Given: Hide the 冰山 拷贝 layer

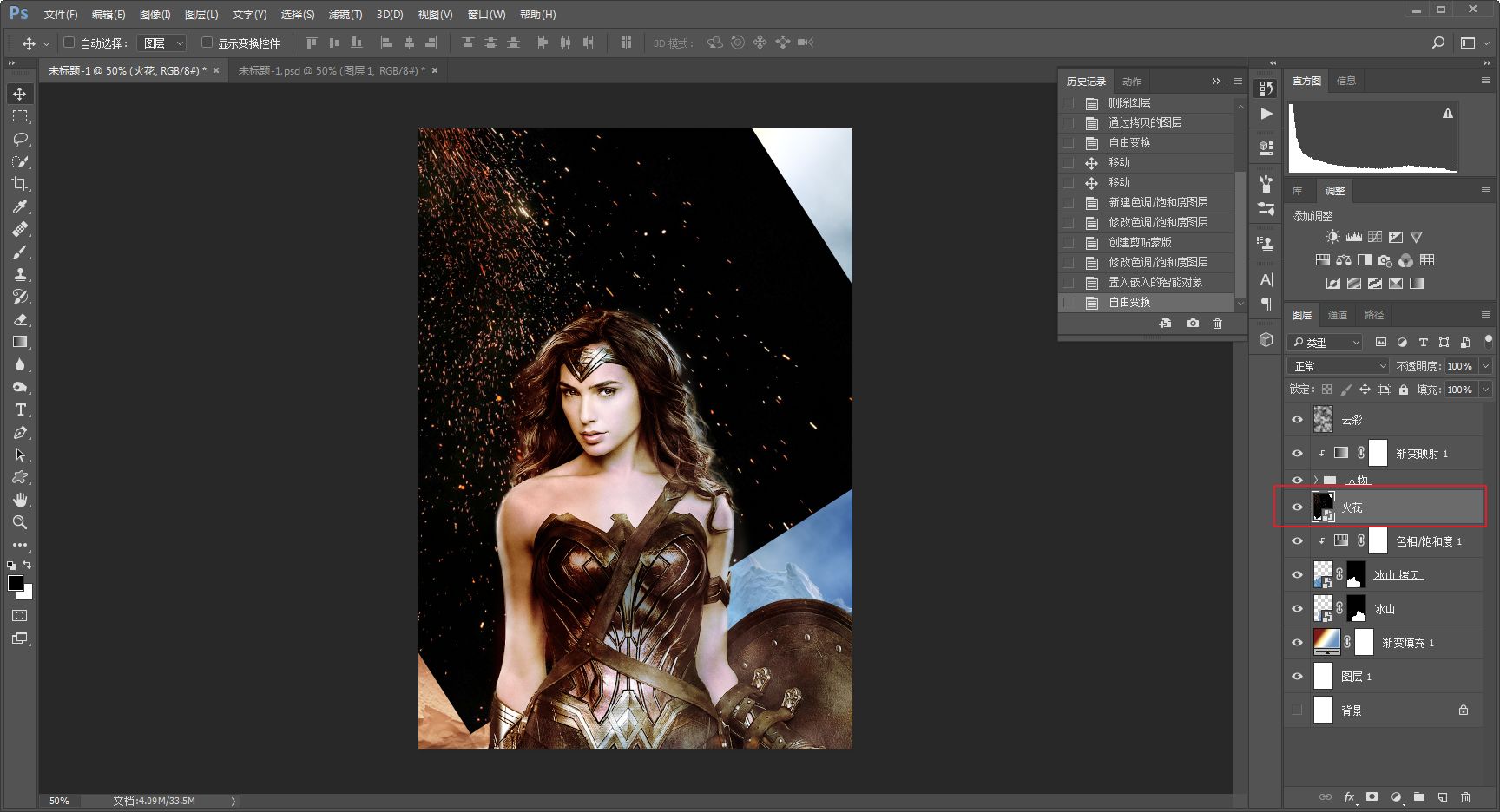Looking at the screenshot, I should [x=1298, y=575].
